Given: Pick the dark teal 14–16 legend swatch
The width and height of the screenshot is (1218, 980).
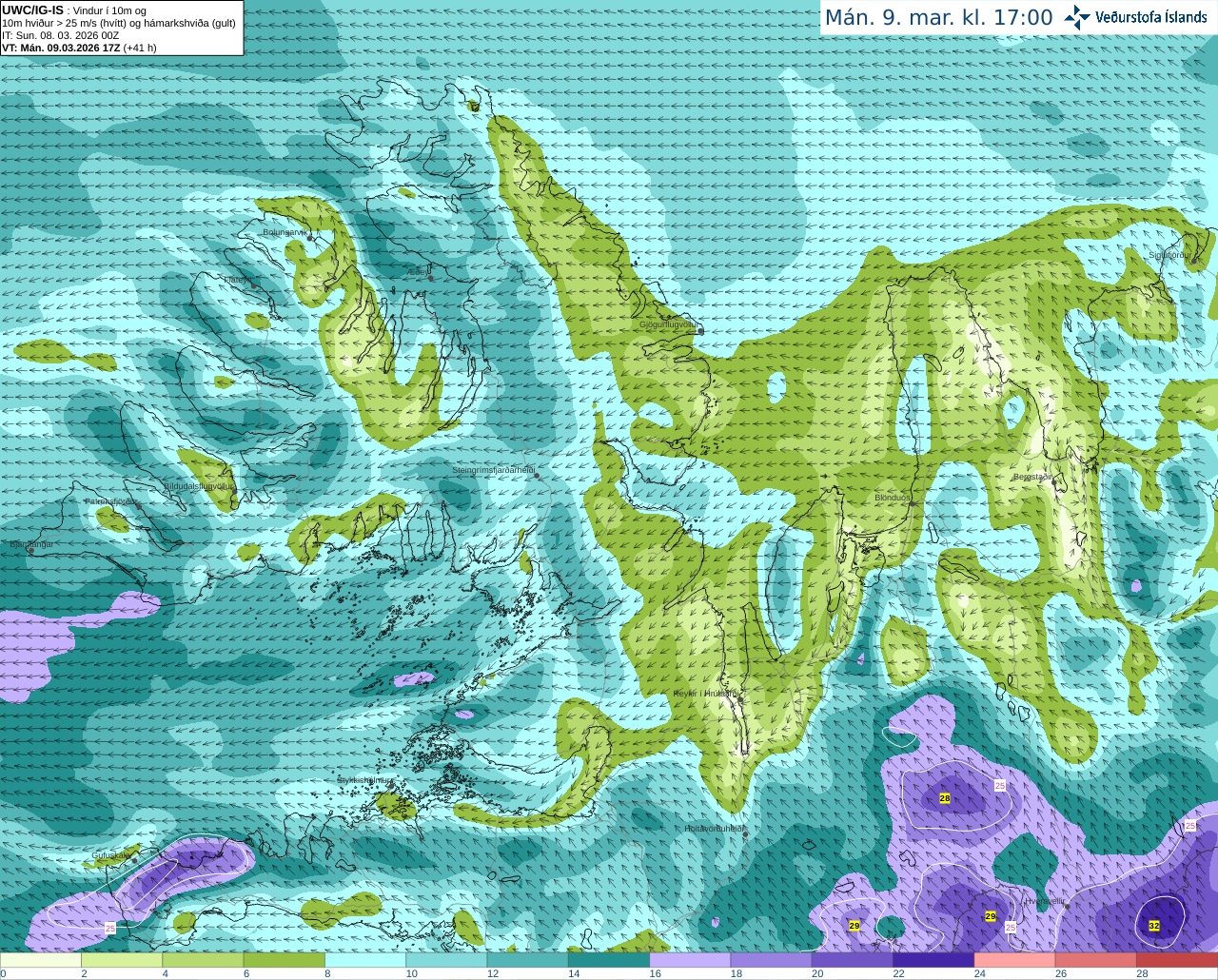Looking at the screenshot, I should [609, 960].
